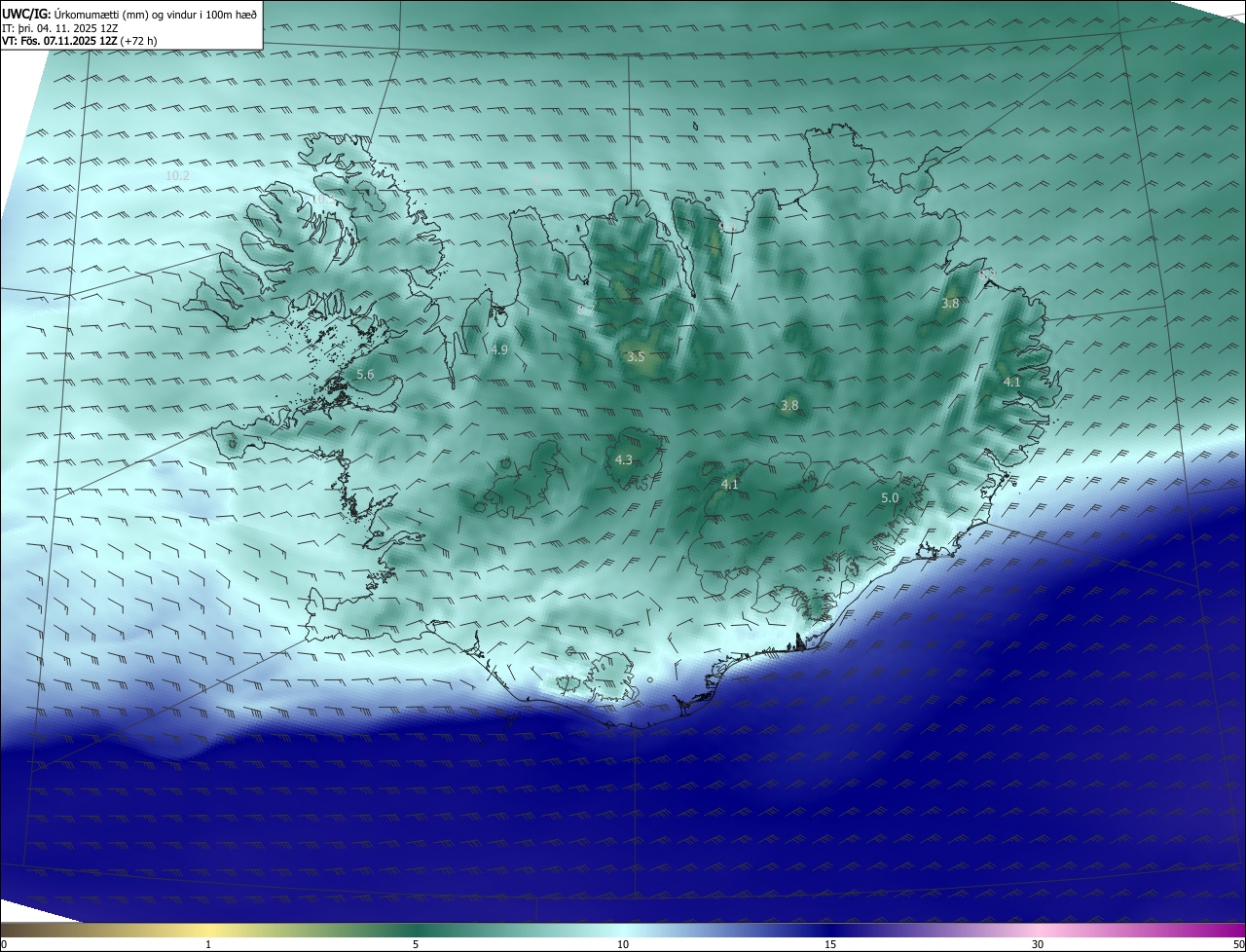Screen dimensions: 1246x952
Task: Select the 4.9 value label on the map
Action: [499, 349]
